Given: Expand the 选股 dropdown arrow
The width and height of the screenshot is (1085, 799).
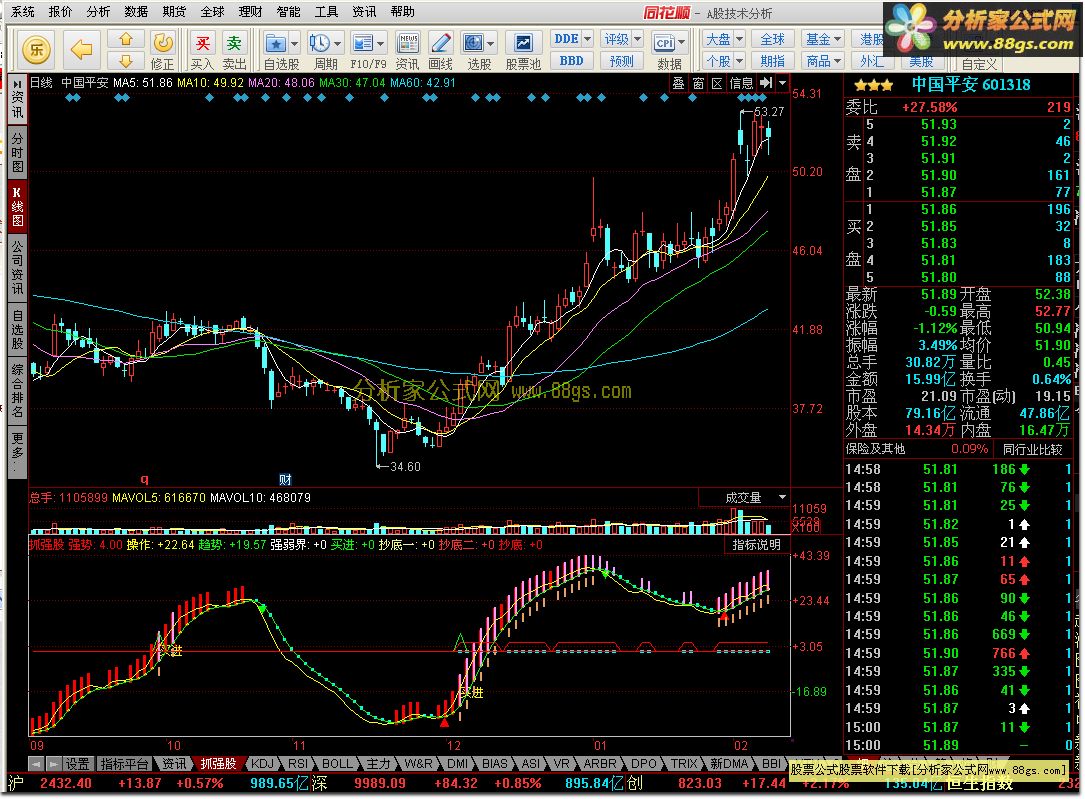Looking at the screenshot, I should tap(491, 44).
